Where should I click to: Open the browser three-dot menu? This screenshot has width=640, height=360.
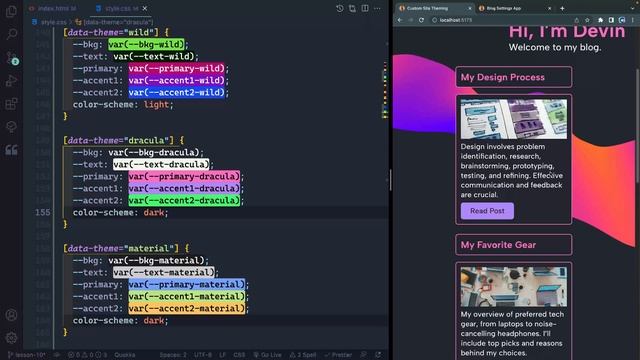click(633, 20)
